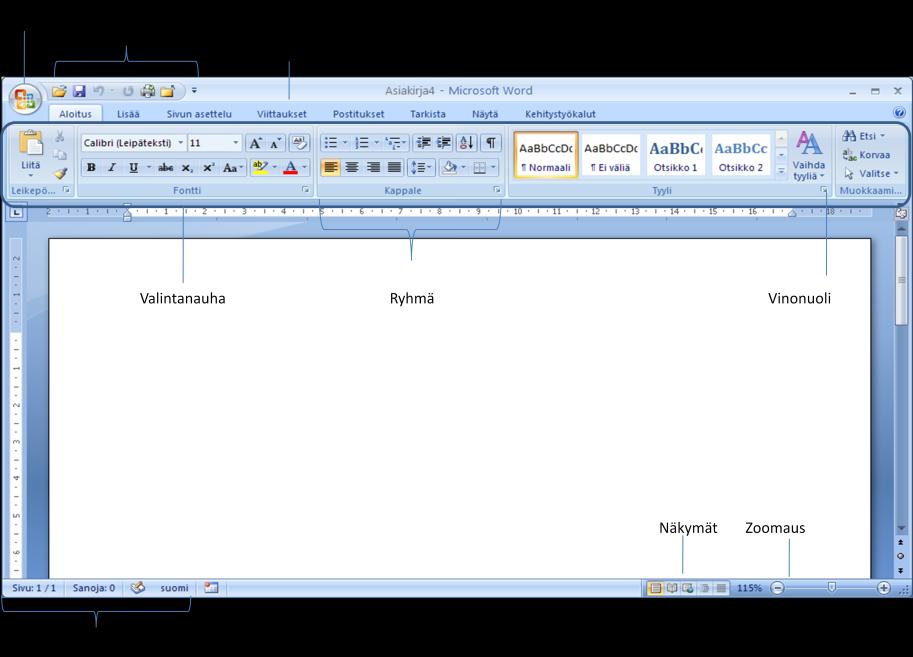Save the document with the floppy disk icon
This screenshot has height=657, width=913.
(79, 91)
